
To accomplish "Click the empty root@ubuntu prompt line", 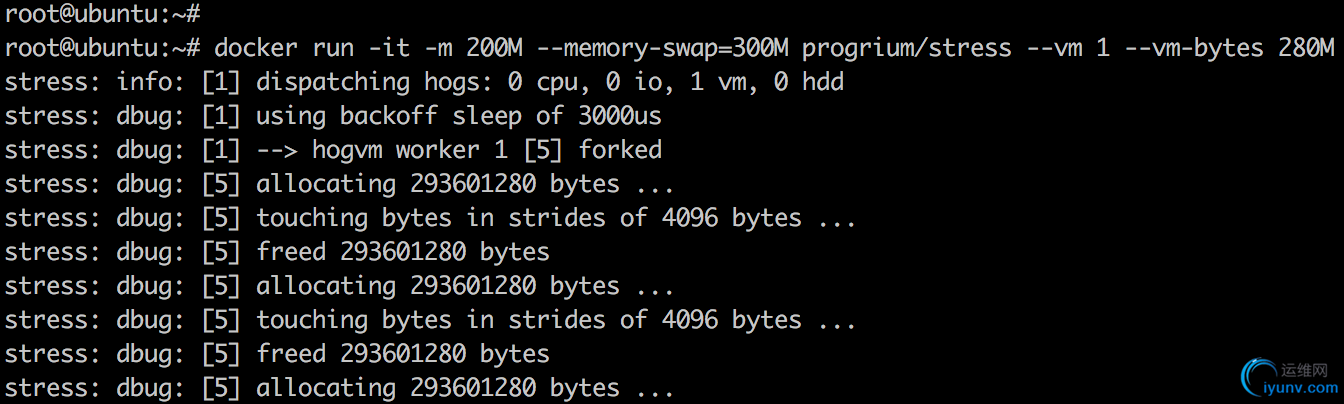I will click(103, 14).
